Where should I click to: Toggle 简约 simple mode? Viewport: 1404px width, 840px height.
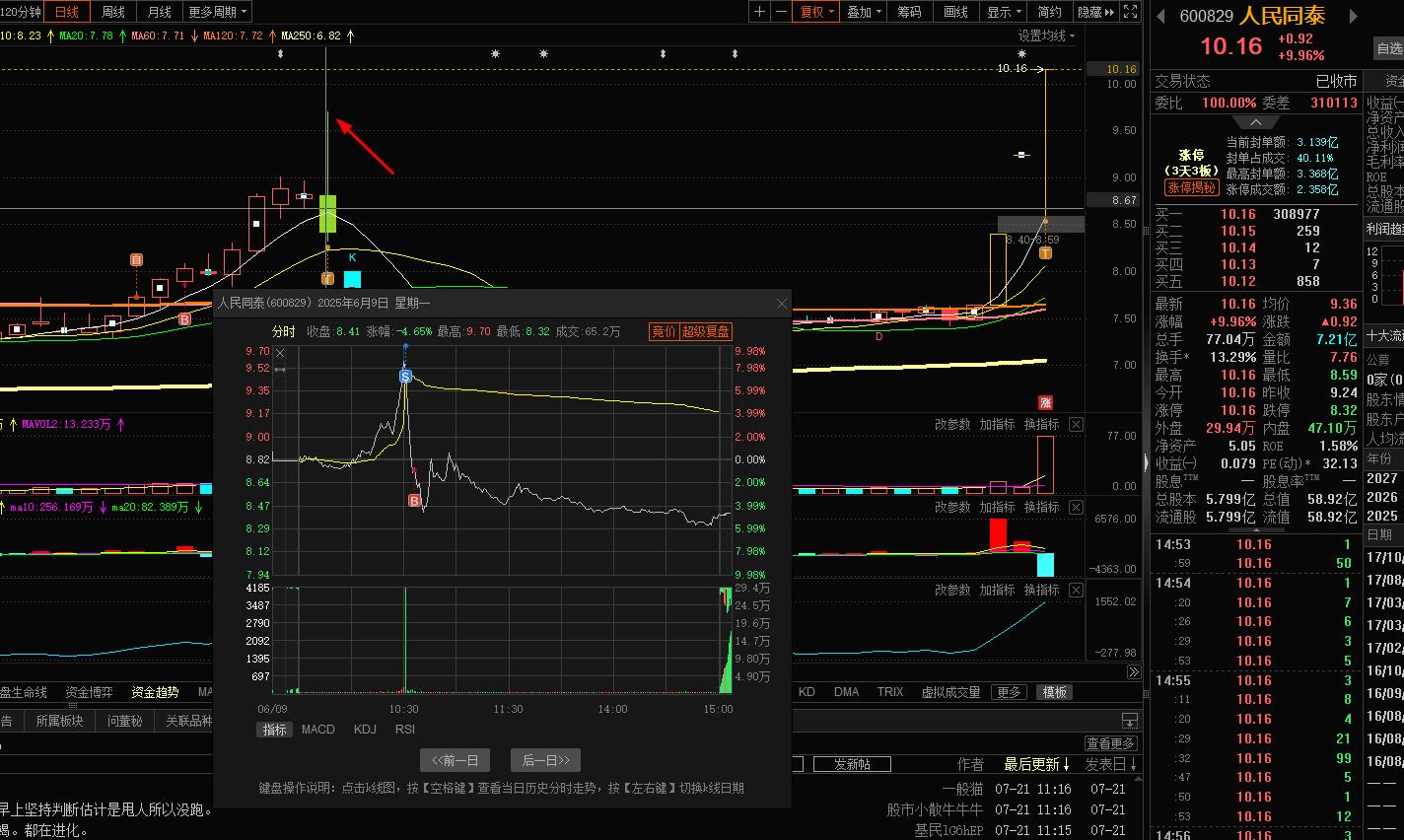click(x=1049, y=12)
